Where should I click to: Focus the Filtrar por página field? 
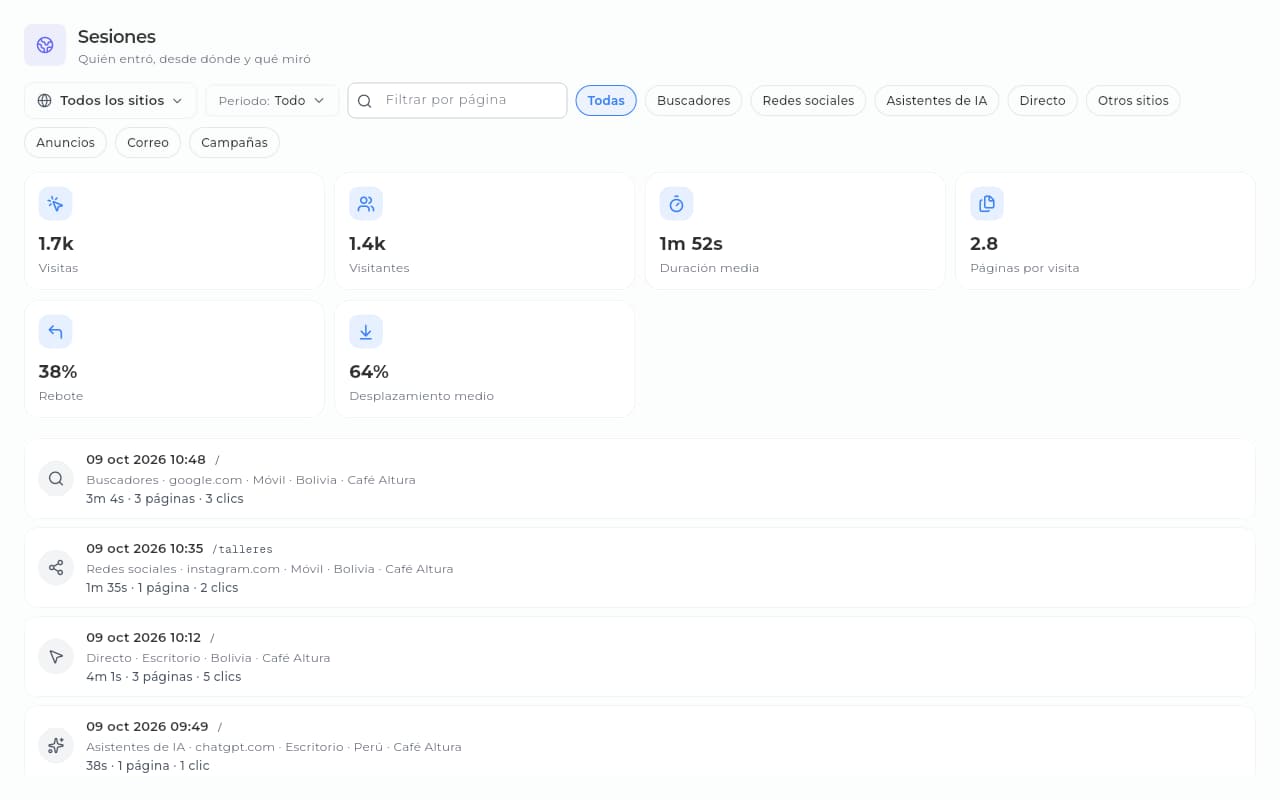(457, 101)
